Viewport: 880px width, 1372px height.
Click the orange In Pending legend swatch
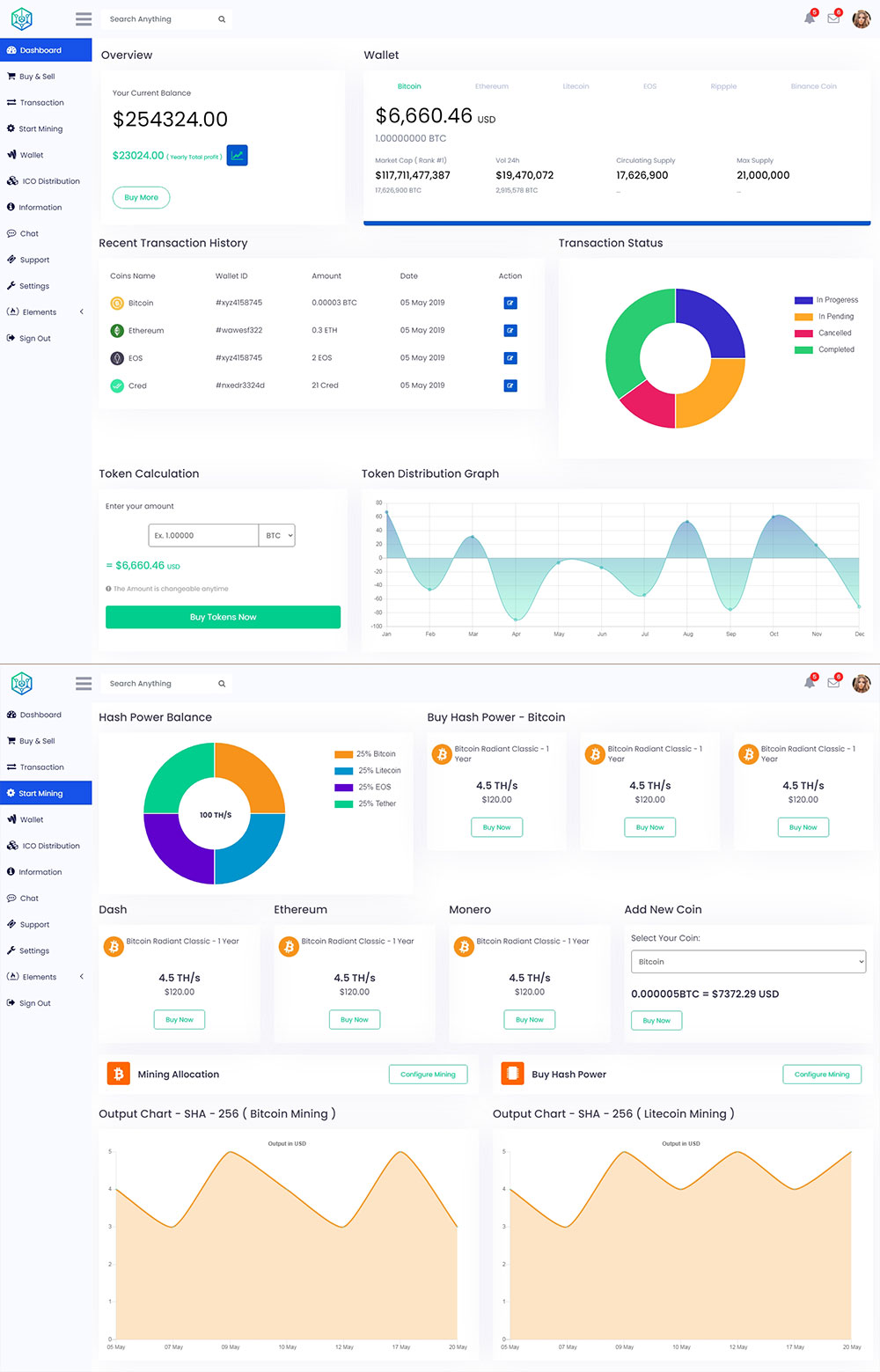pyautogui.click(x=803, y=317)
